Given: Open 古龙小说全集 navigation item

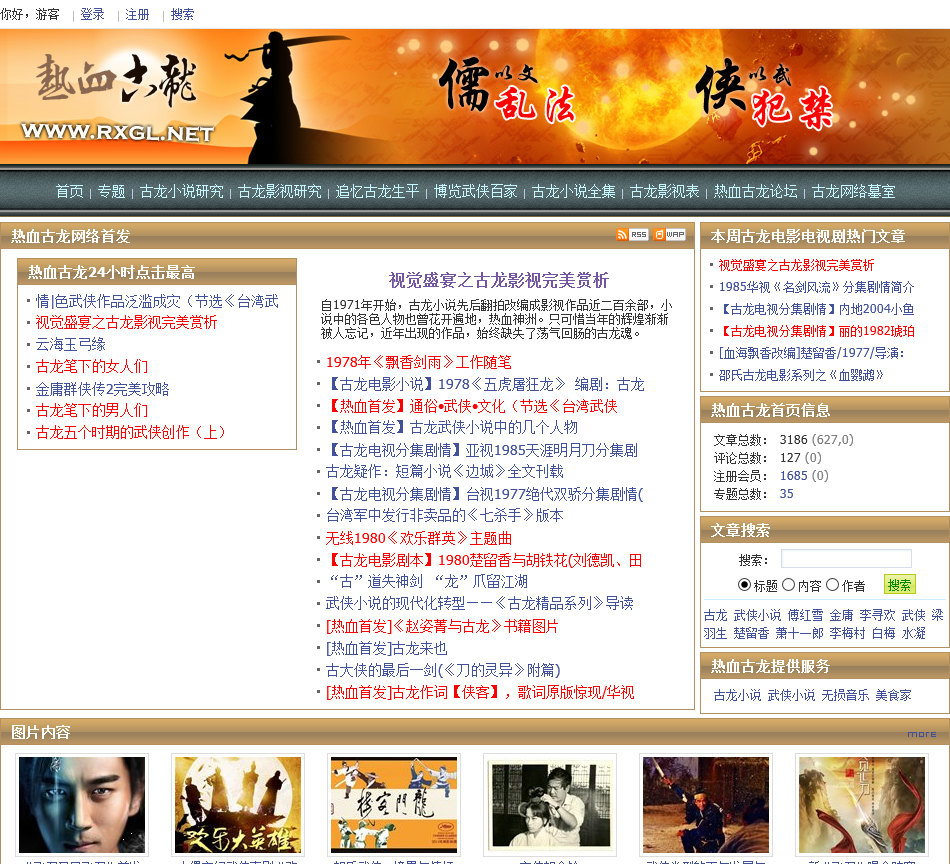Looking at the screenshot, I should [x=574, y=191].
